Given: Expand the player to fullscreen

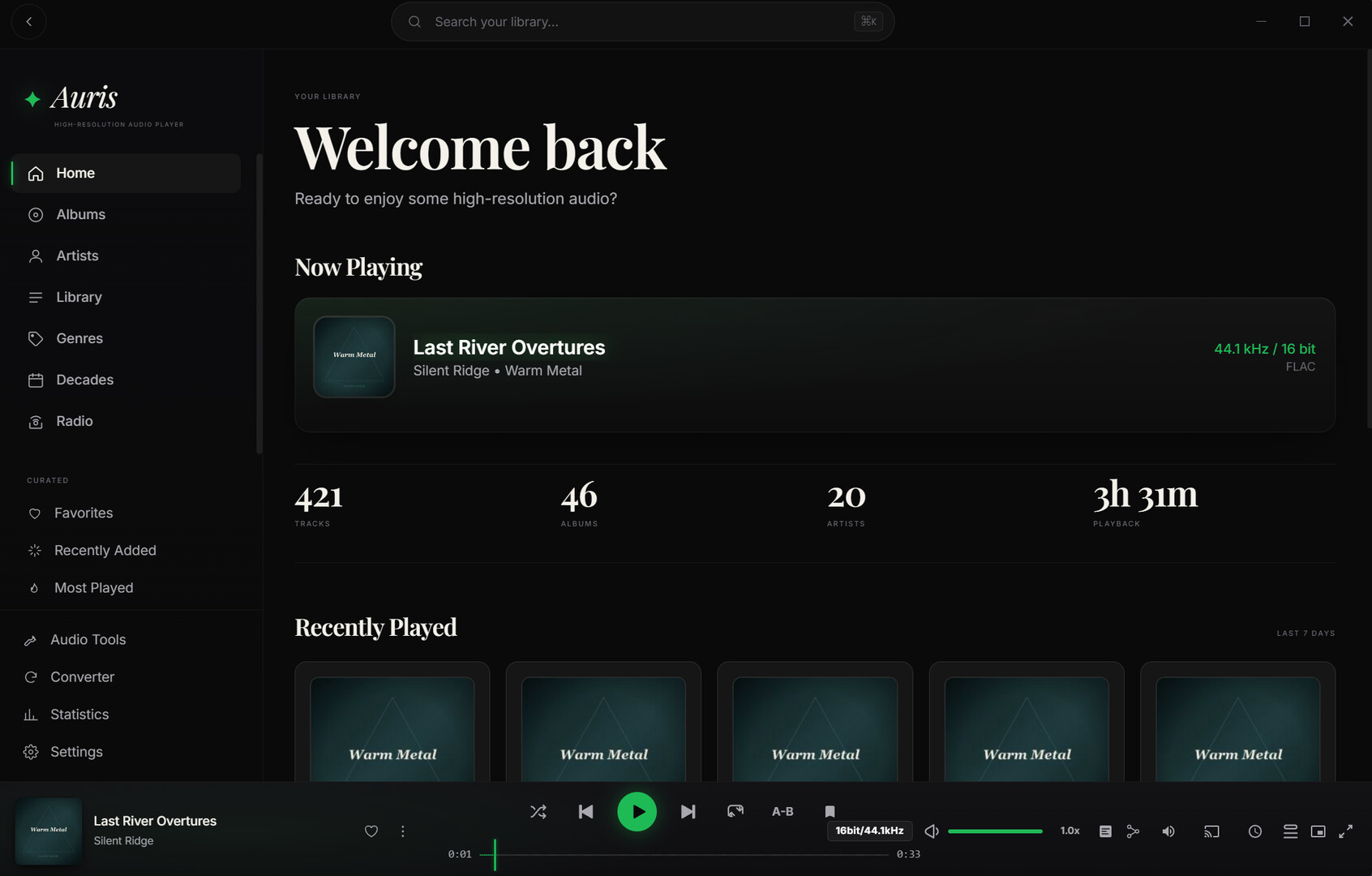Looking at the screenshot, I should (x=1346, y=831).
